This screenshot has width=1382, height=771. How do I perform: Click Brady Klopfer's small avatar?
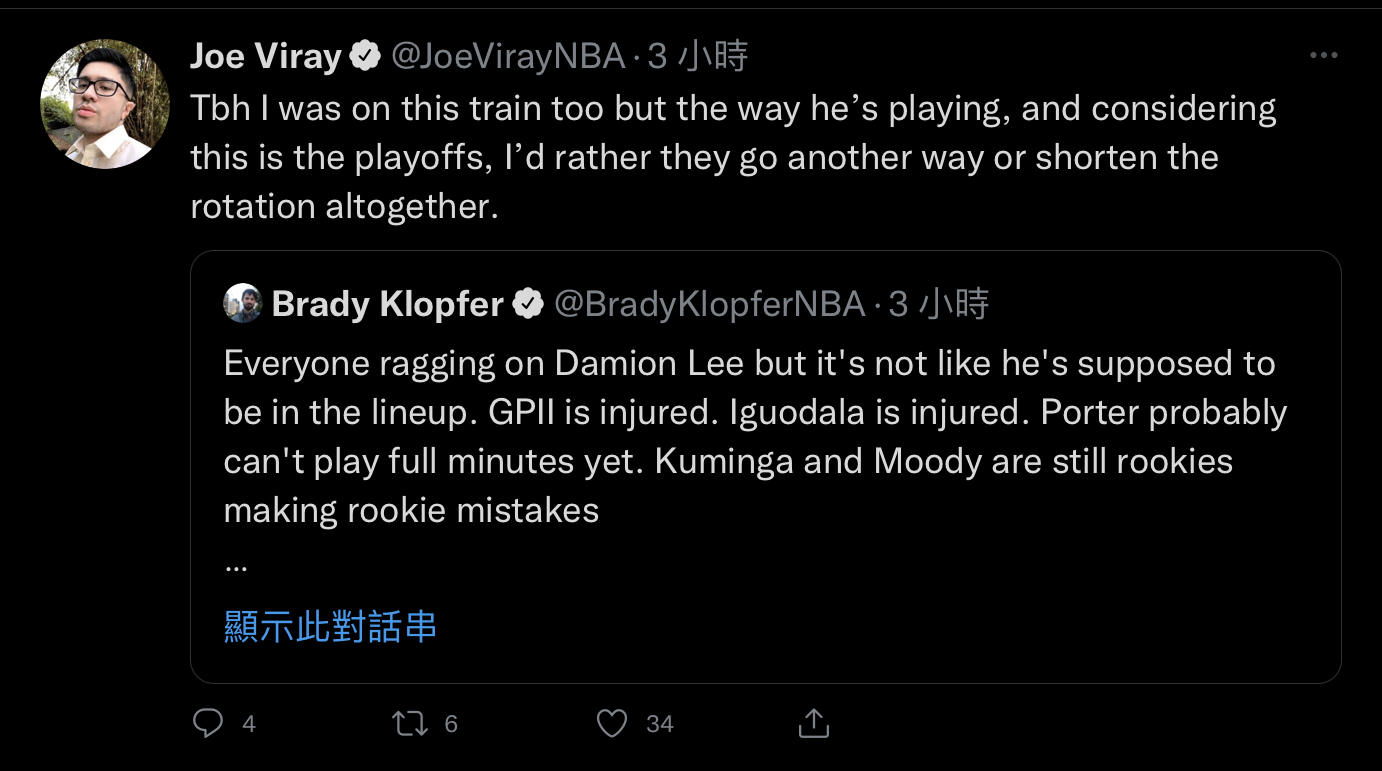coord(242,303)
